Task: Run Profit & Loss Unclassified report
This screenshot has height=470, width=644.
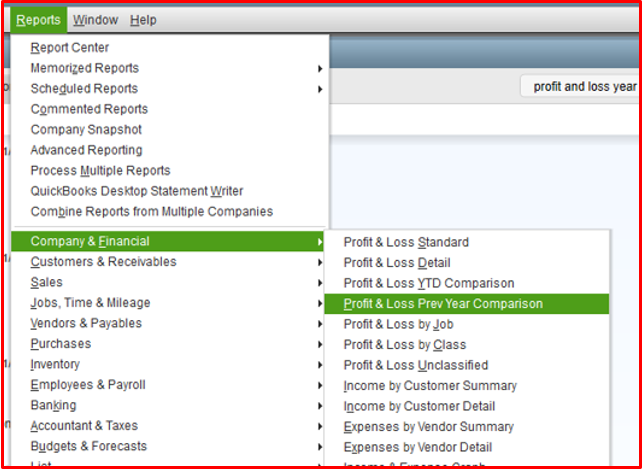Action: [x=467, y=366]
